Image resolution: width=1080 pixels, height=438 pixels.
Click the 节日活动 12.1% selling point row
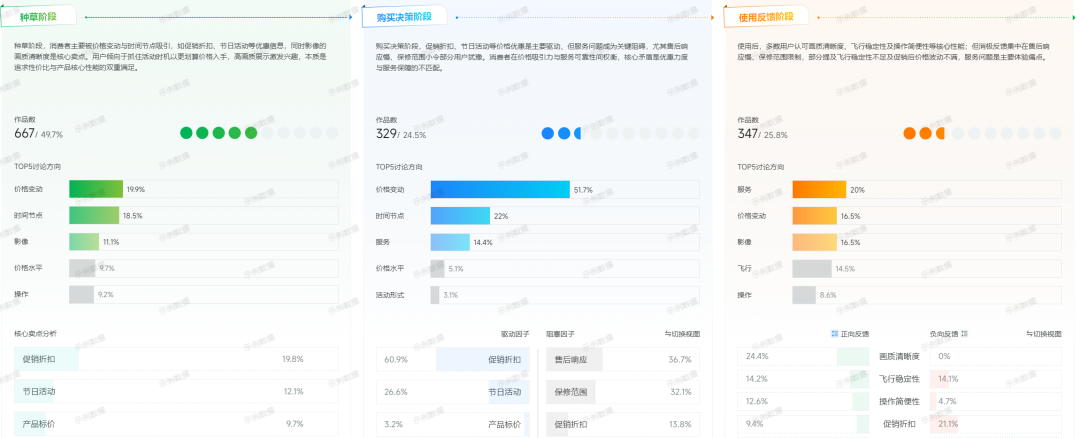pyautogui.click(x=176, y=391)
